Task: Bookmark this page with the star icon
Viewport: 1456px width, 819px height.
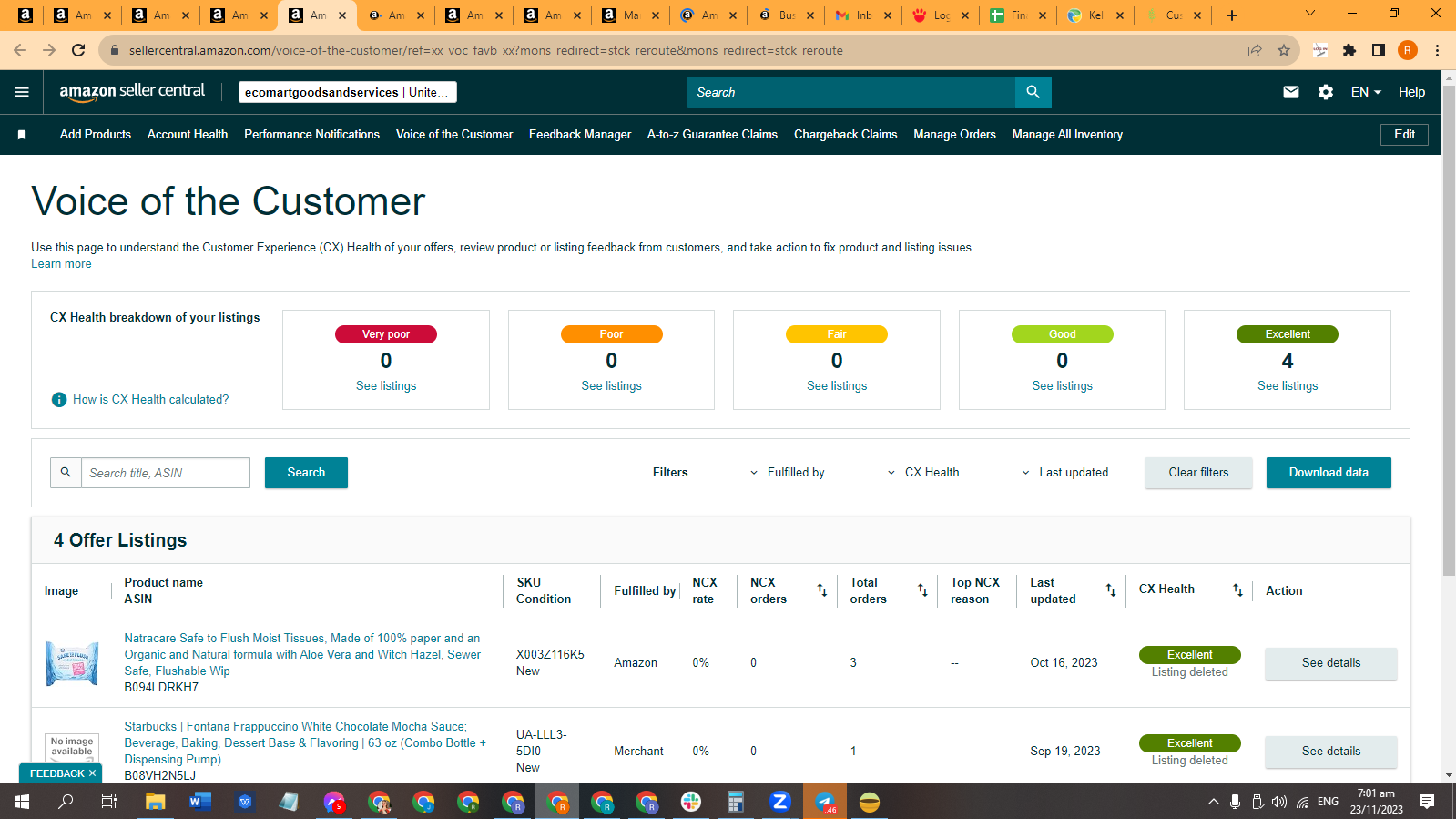Action: 1284,50
